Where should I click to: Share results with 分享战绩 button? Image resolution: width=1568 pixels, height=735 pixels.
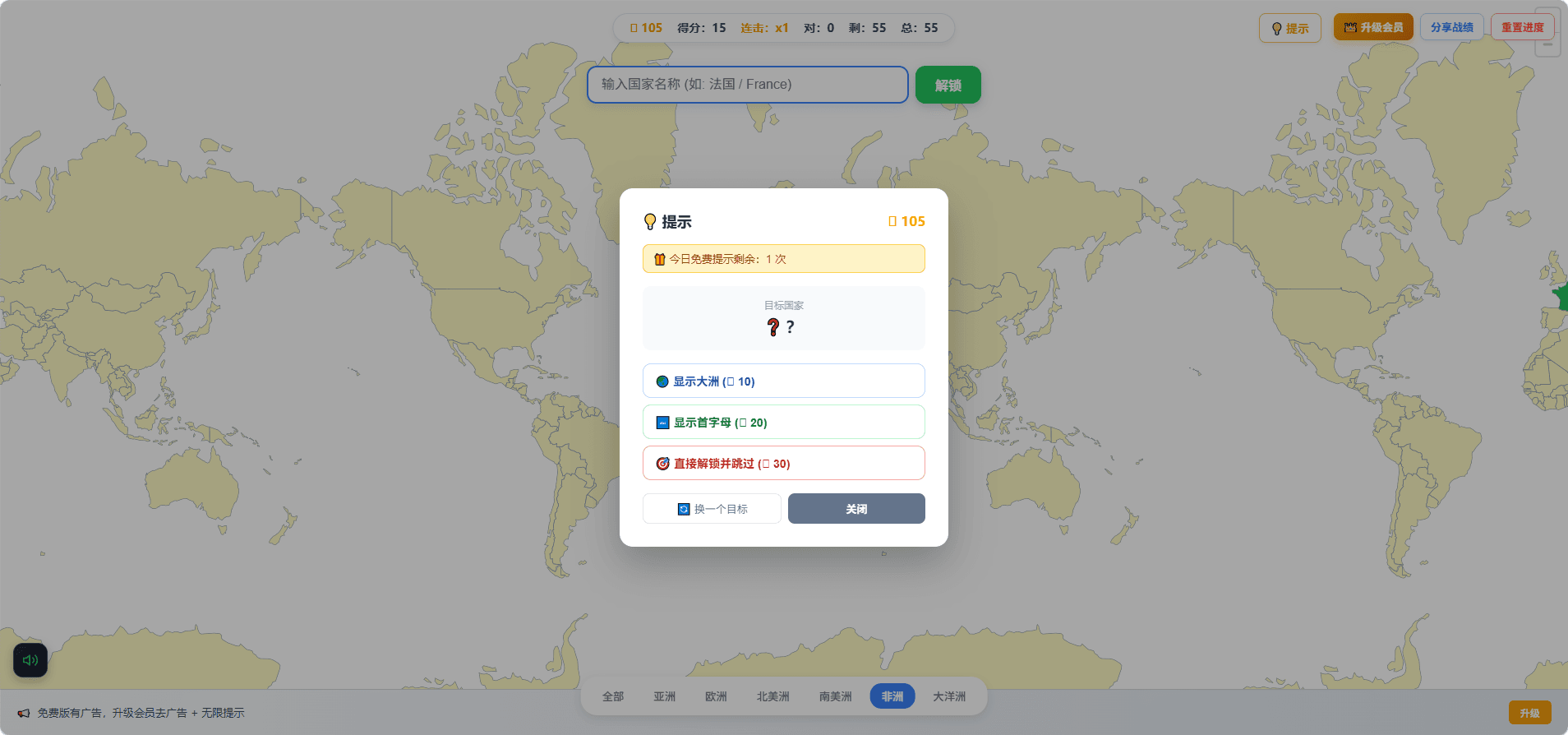pos(1452,27)
